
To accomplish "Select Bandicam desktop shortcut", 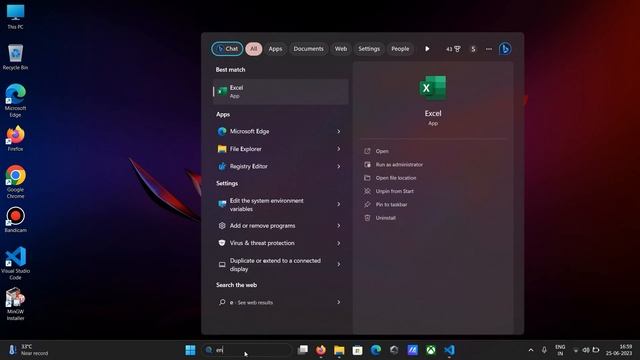I will coord(16,220).
